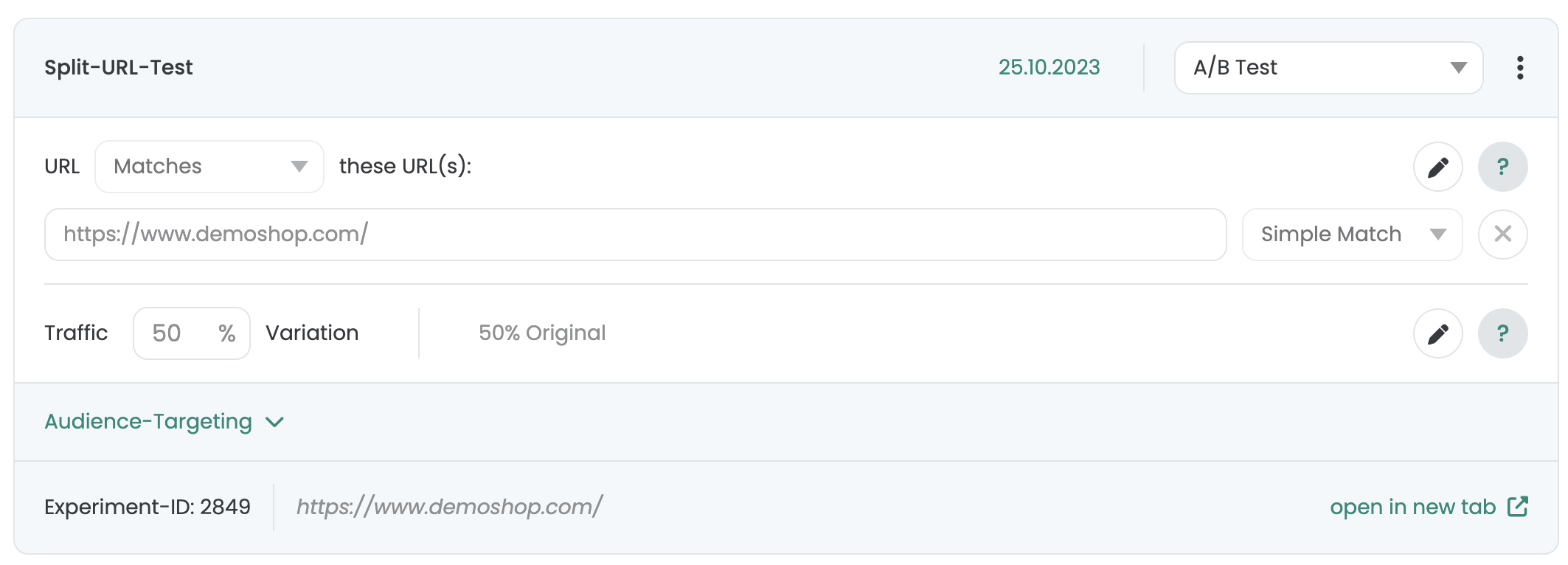1568x565 pixels.
Task: Click the 50% Original traffic label
Action: [x=542, y=333]
